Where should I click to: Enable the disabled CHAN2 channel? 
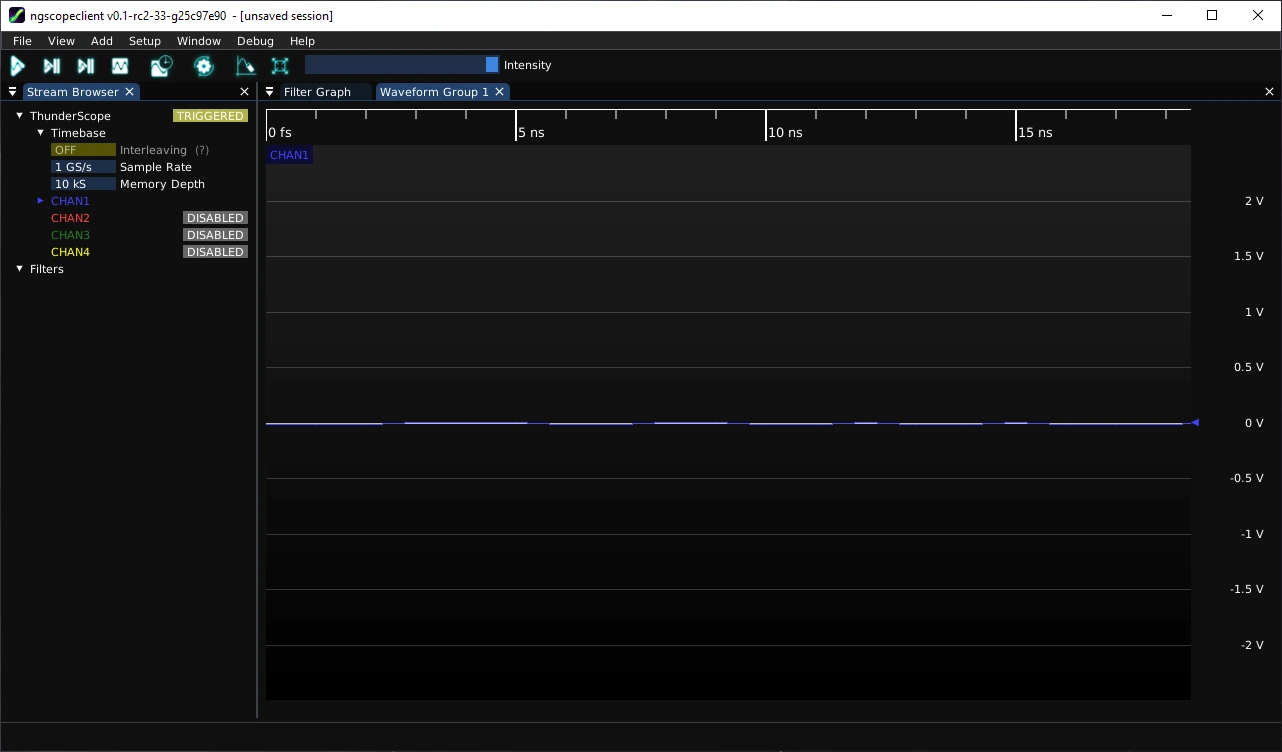(214, 217)
